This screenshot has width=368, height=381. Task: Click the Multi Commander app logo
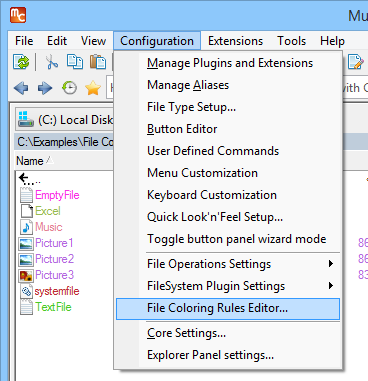(18, 15)
